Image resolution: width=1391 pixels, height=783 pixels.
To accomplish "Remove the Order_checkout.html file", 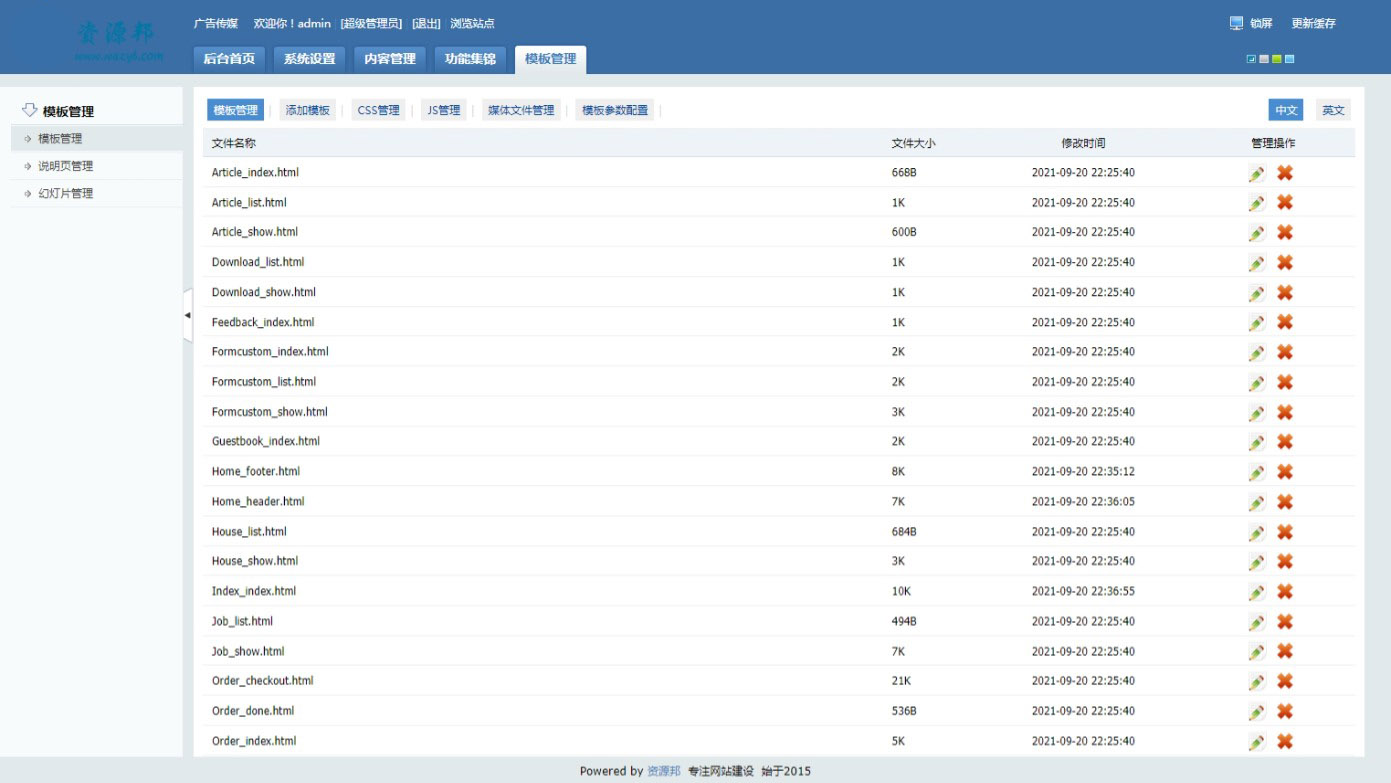I will (1285, 681).
